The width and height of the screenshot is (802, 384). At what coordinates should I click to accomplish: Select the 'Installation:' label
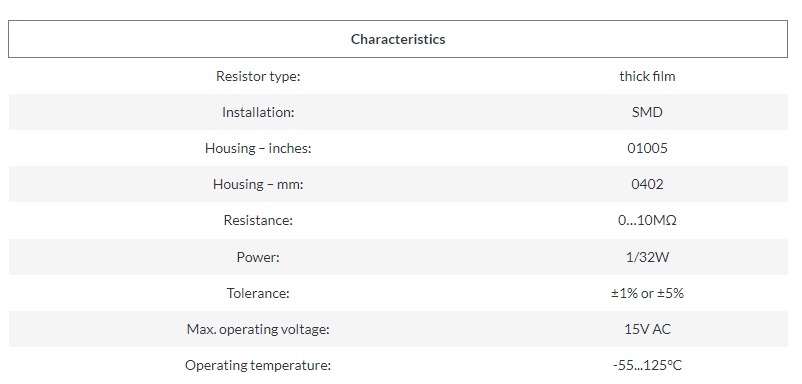click(258, 112)
